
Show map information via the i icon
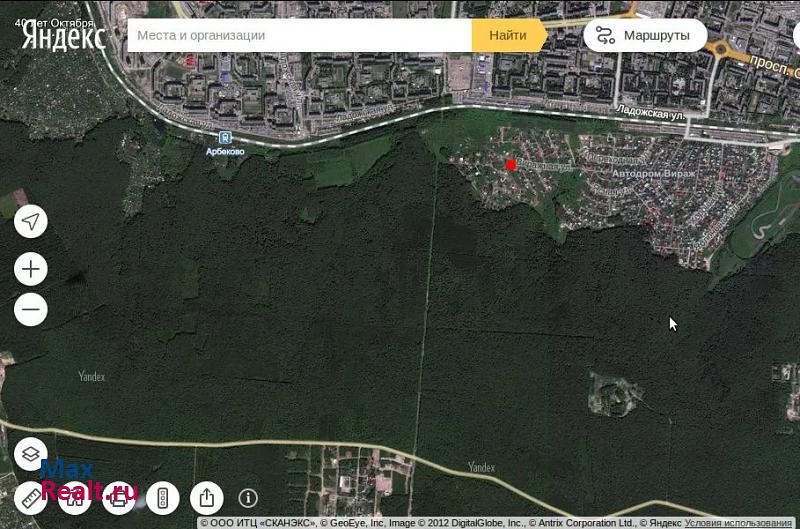click(x=248, y=497)
